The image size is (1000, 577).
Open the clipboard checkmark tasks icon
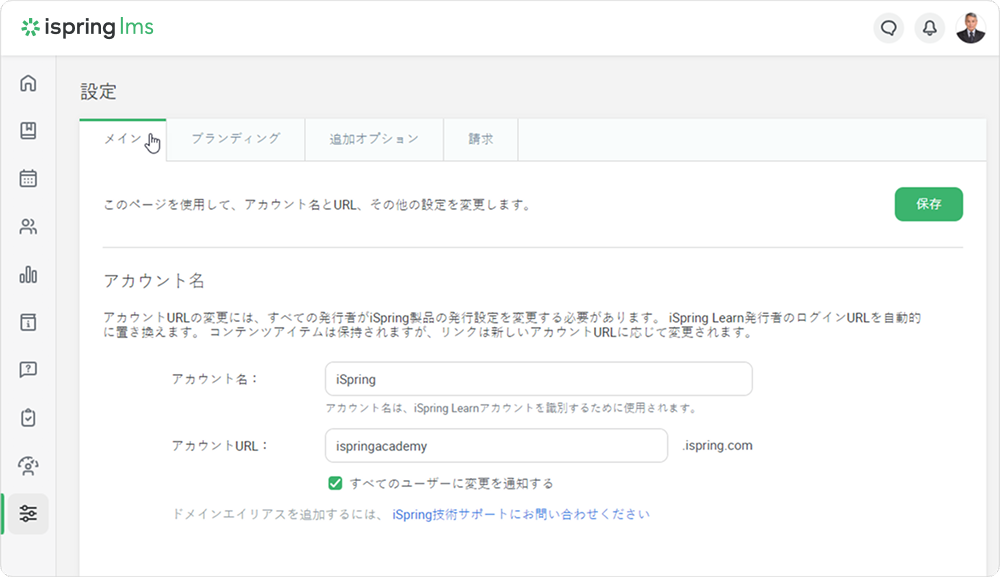click(28, 417)
